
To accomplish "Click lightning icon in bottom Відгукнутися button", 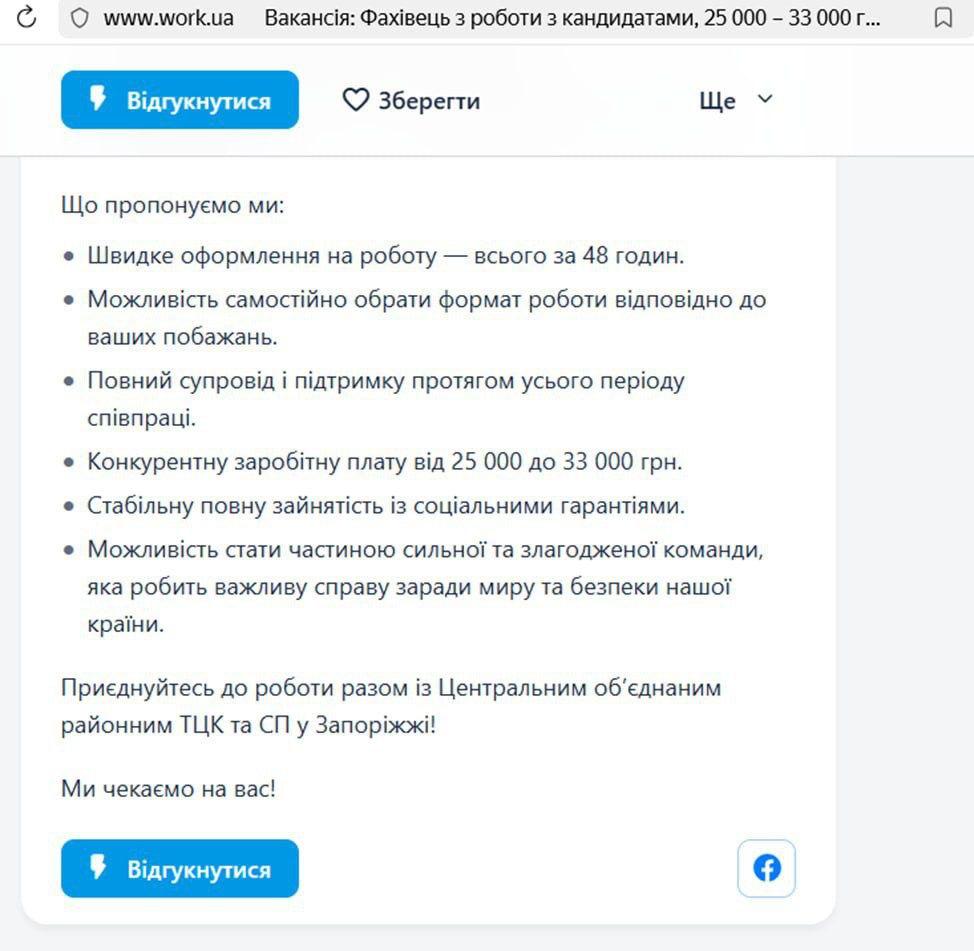I will pos(98,867).
